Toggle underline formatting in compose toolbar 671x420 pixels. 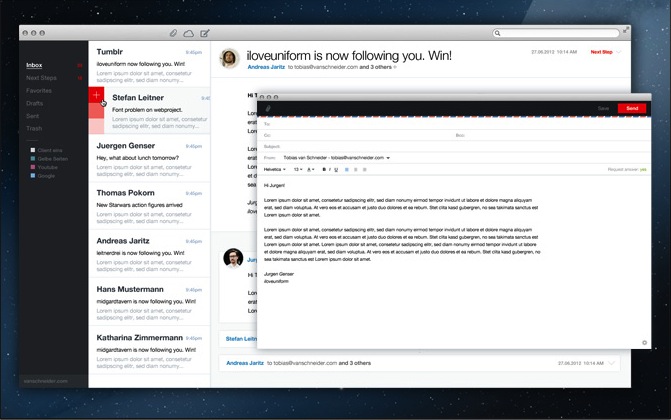[336, 170]
